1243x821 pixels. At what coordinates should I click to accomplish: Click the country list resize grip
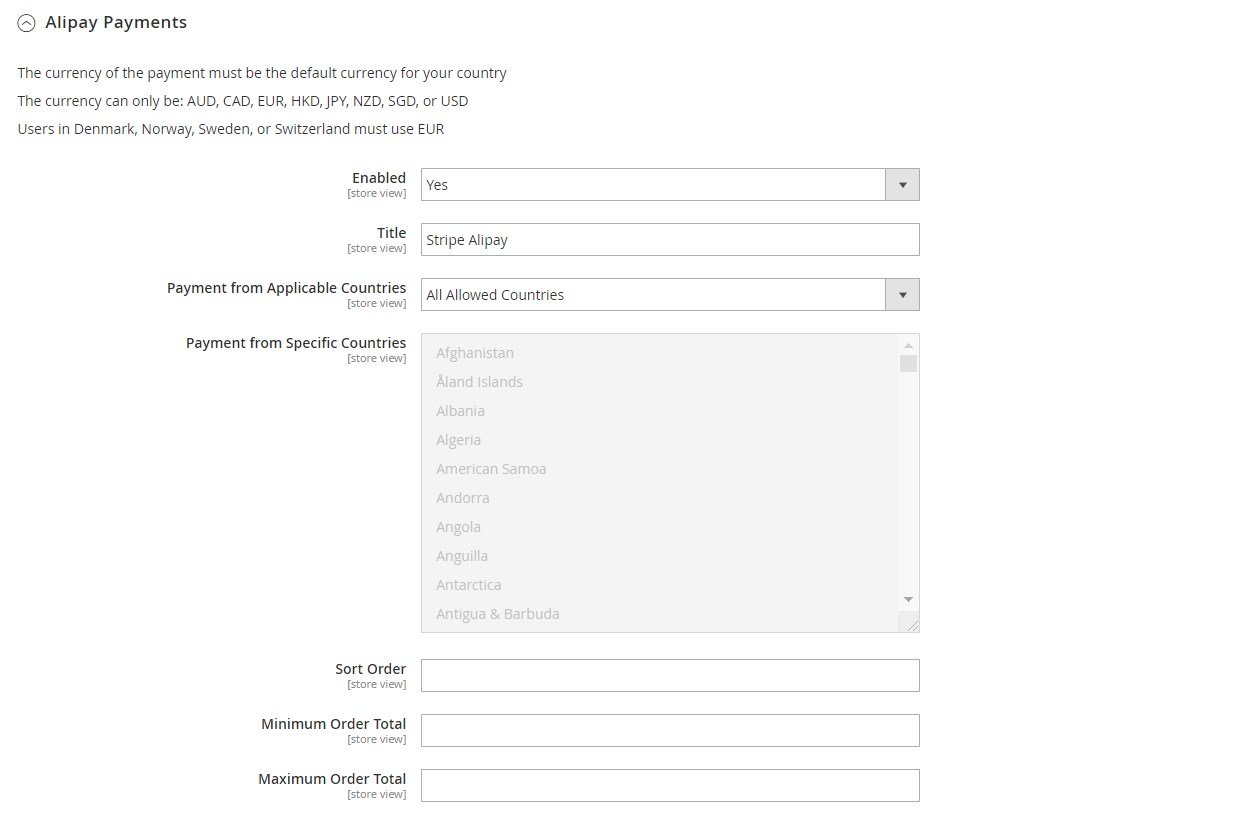[911, 624]
